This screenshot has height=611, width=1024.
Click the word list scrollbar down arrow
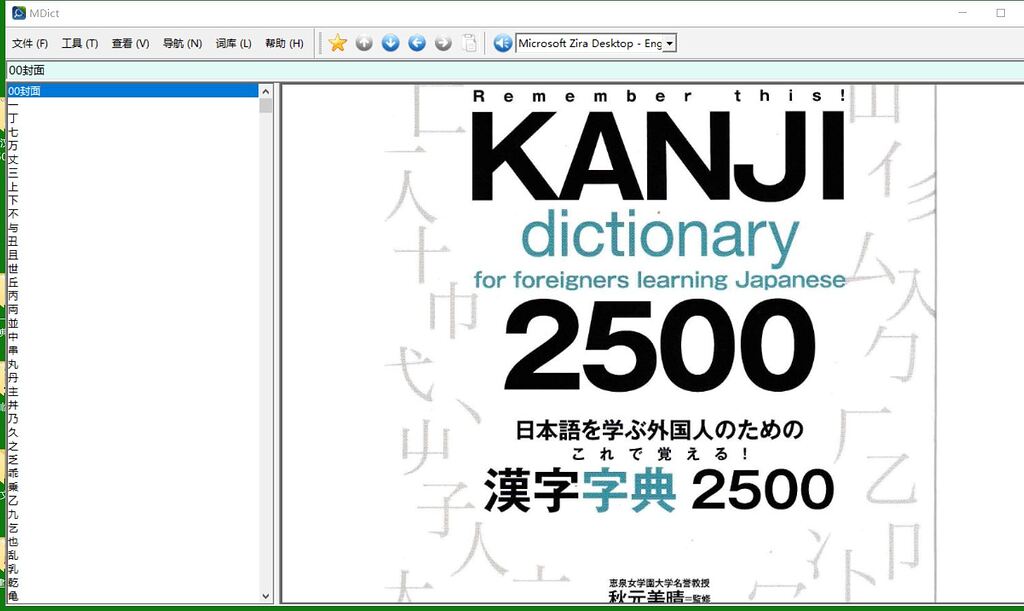[x=265, y=595]
